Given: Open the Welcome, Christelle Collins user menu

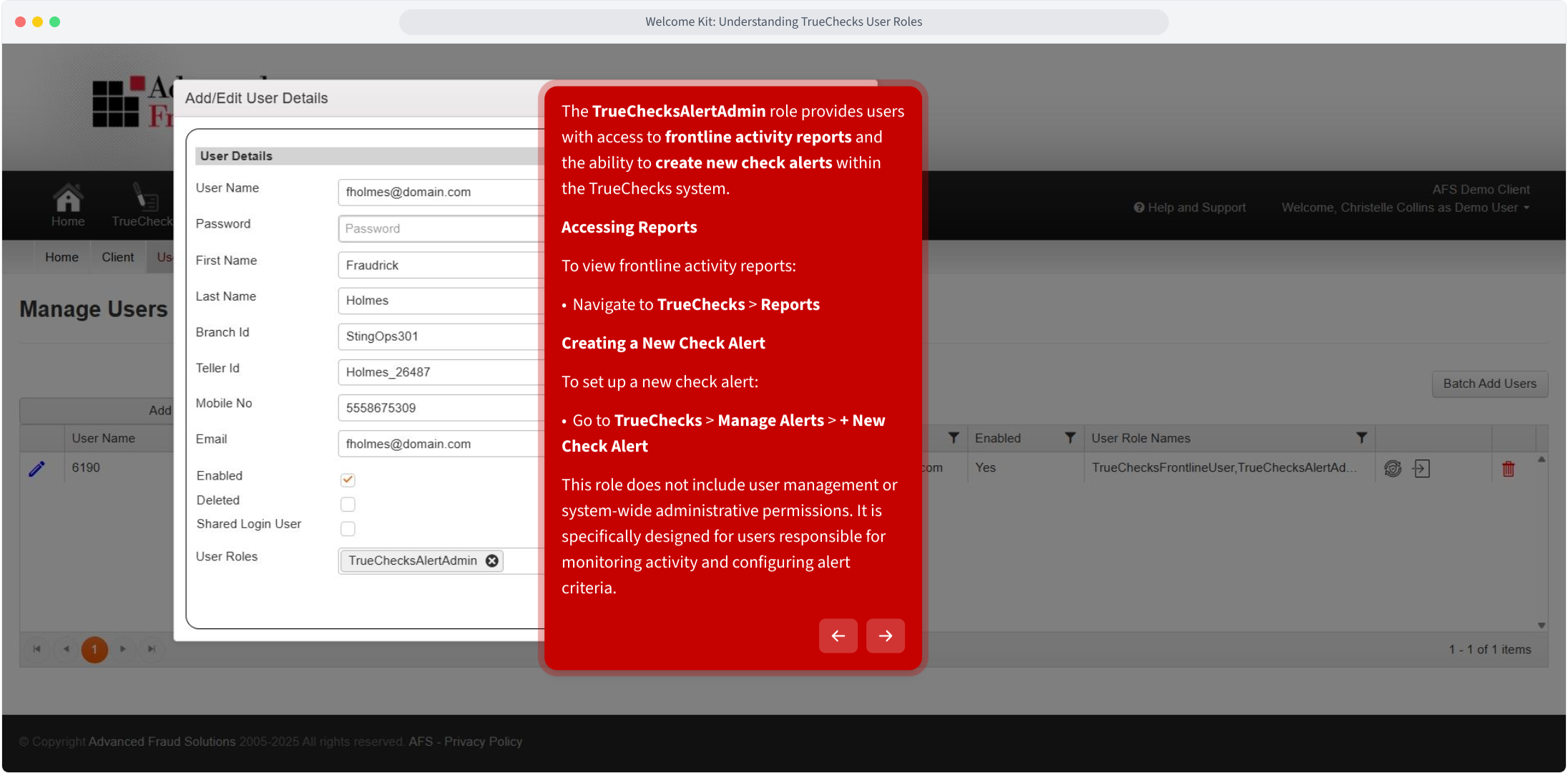Looking at the screenshot, I should tap(1406, 208).
